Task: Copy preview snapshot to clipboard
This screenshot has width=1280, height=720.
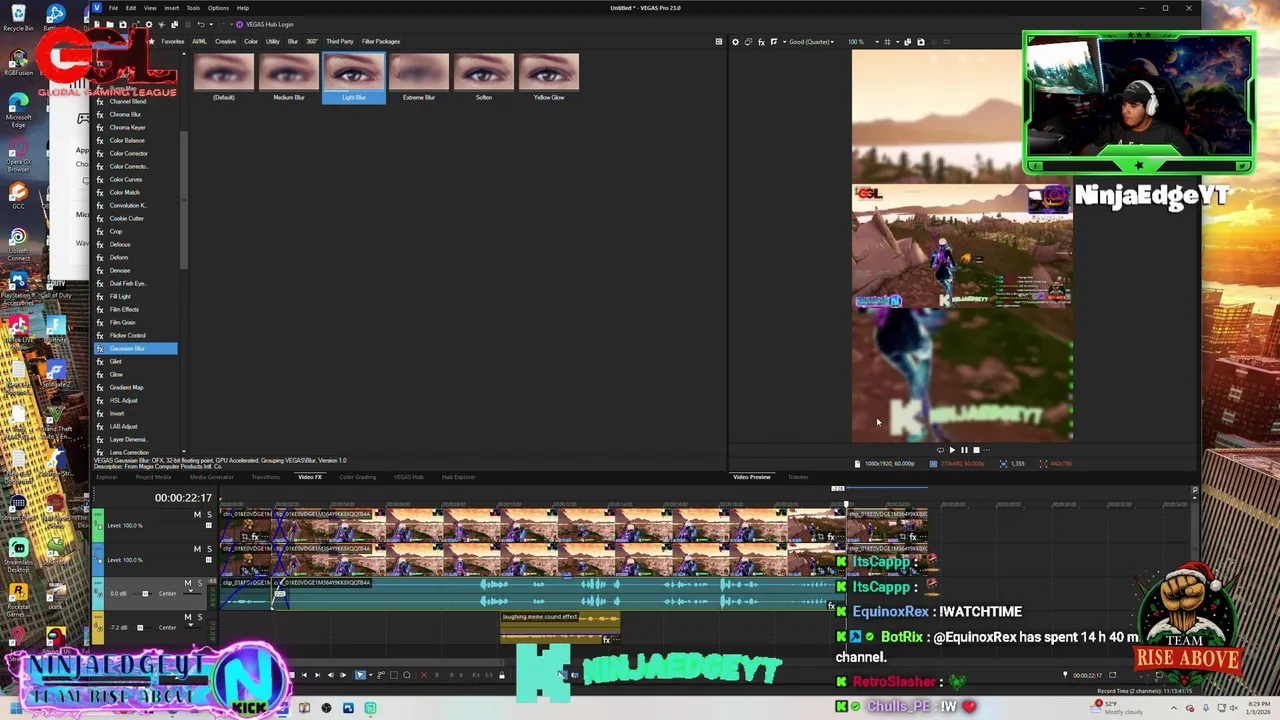Action: pyautogui.click(x=908, y=42)
